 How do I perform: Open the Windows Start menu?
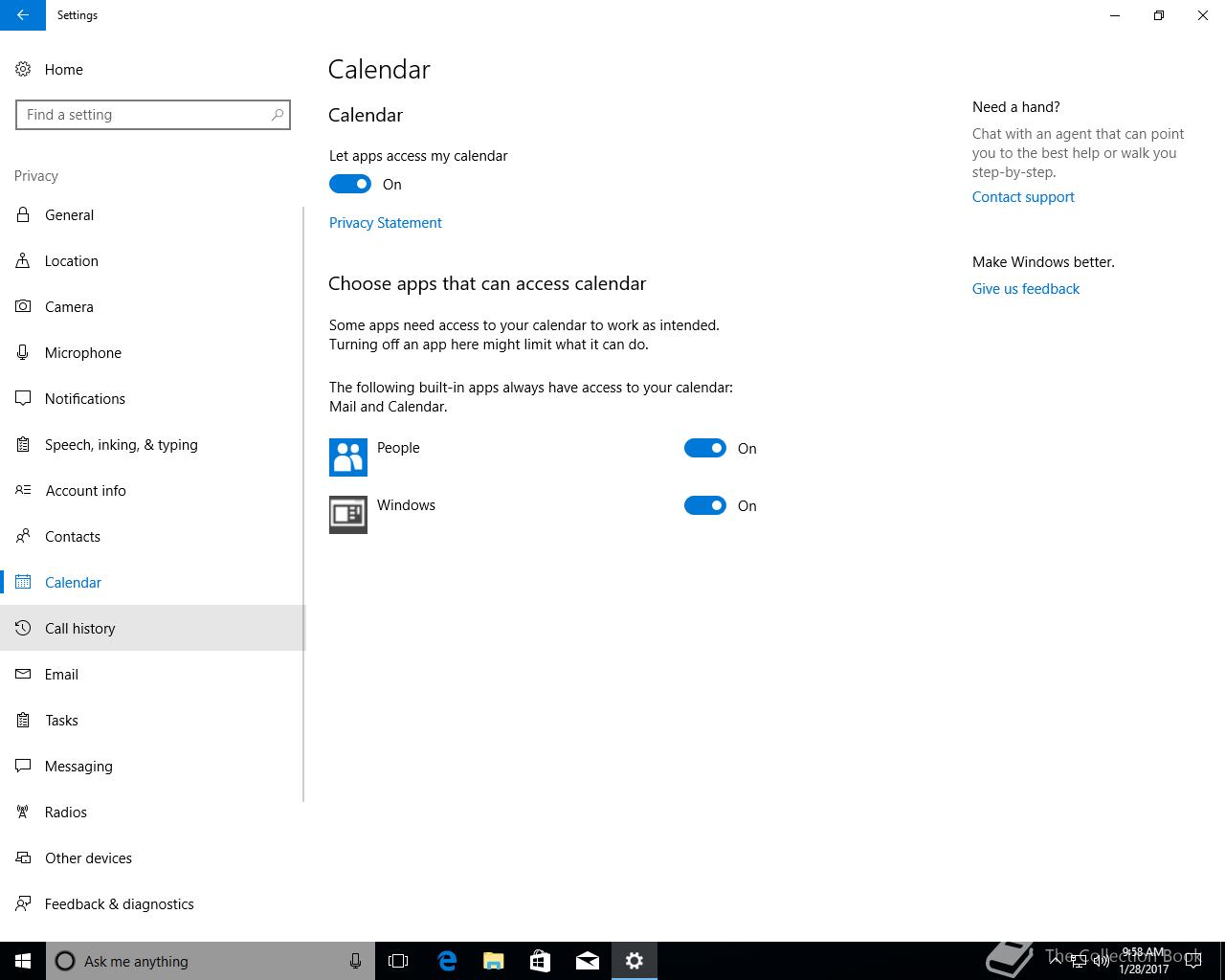[x=23, y=961]
